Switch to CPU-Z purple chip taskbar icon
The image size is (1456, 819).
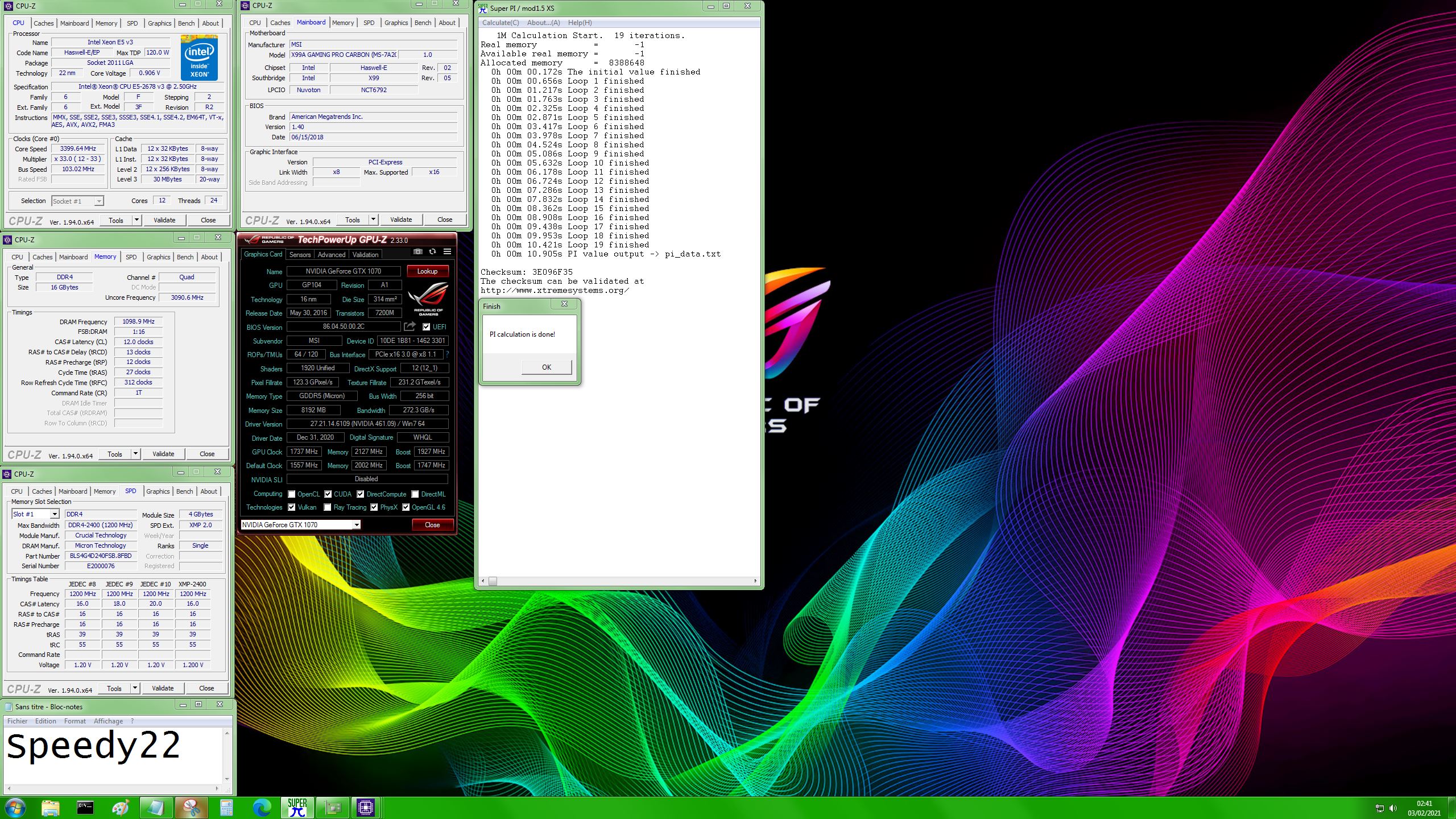(366, 808)
